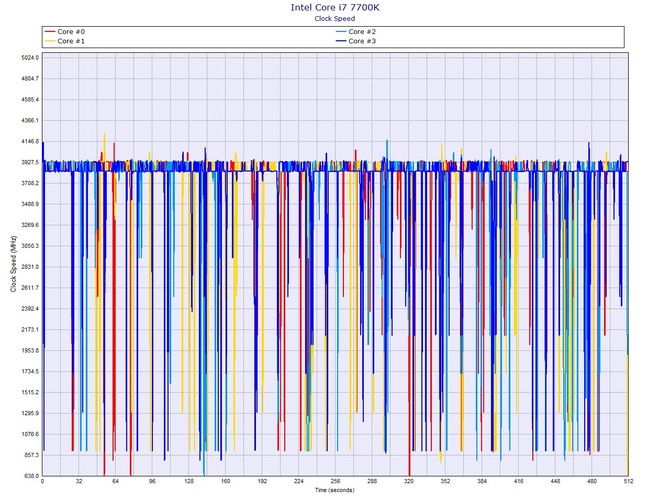Click the 2611.7 y-axis value
Viewport: 670px width, 502px height.
pyautogui.click(x=30, y=288)
